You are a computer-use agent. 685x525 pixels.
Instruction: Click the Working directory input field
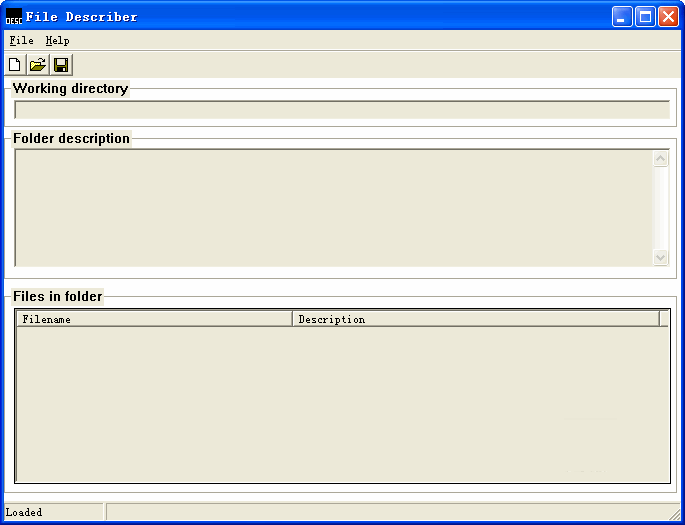pos(342,110)
